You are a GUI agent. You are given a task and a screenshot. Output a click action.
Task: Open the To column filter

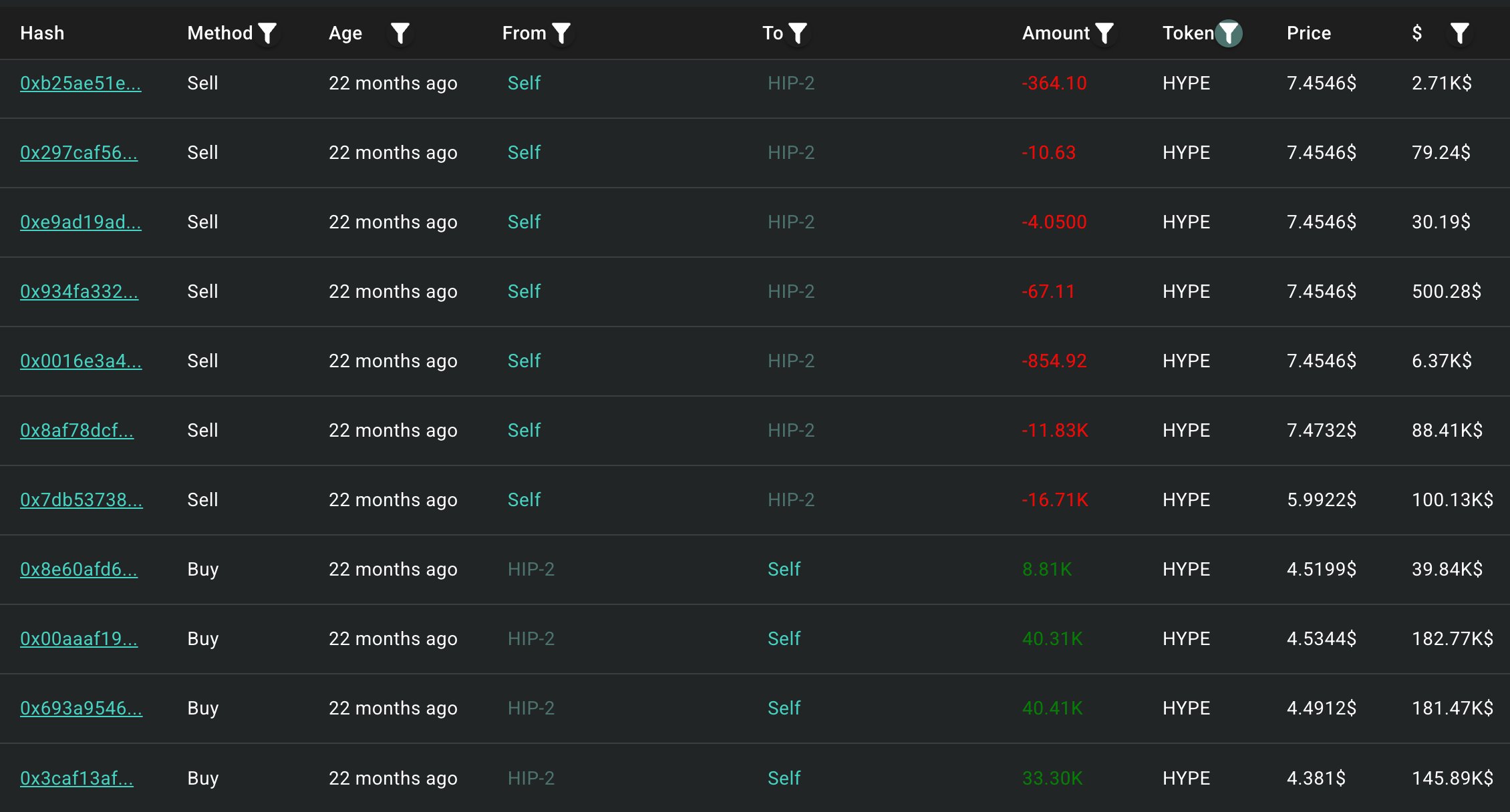(798, 33)
